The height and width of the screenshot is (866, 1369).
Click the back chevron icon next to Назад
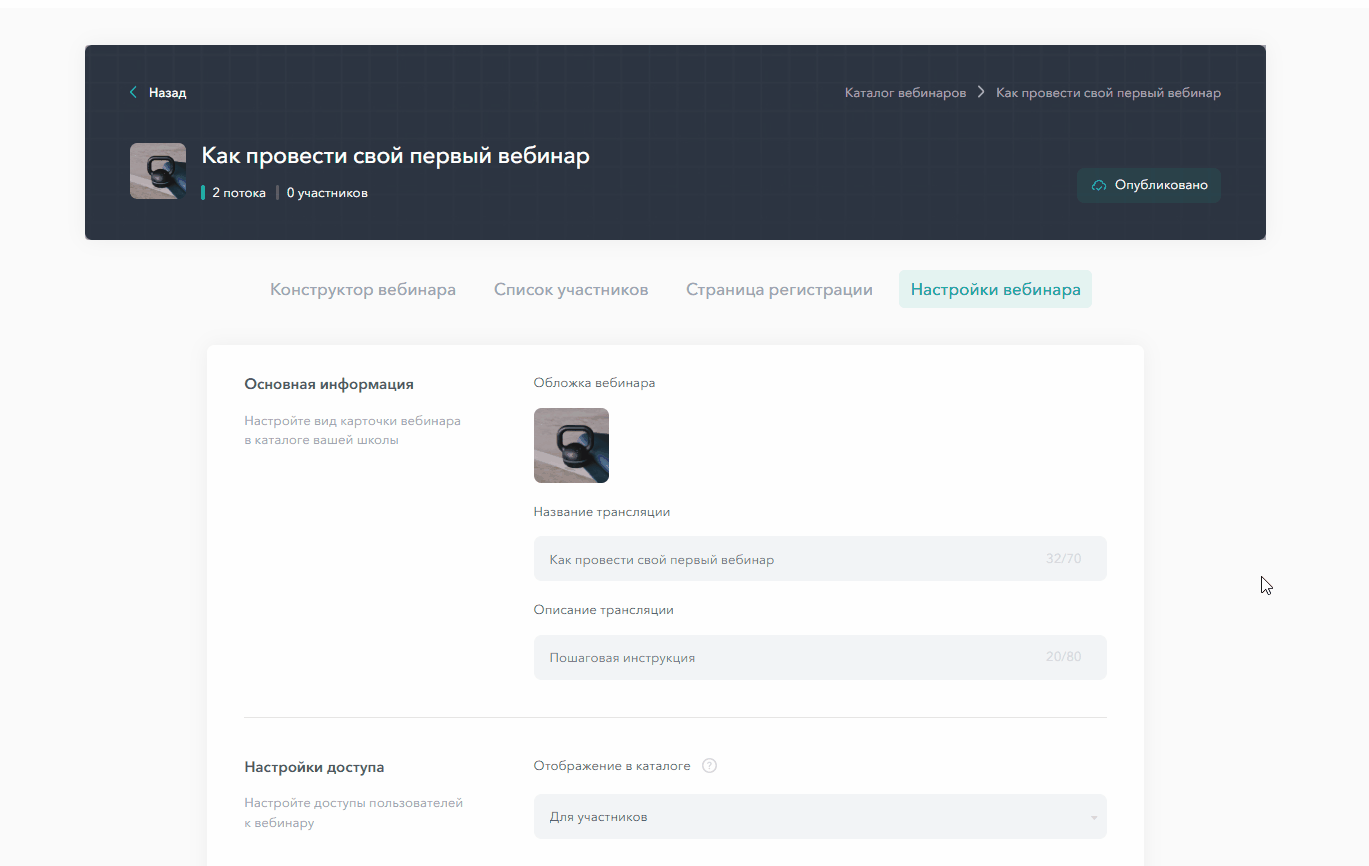click(x=133, y=93)
